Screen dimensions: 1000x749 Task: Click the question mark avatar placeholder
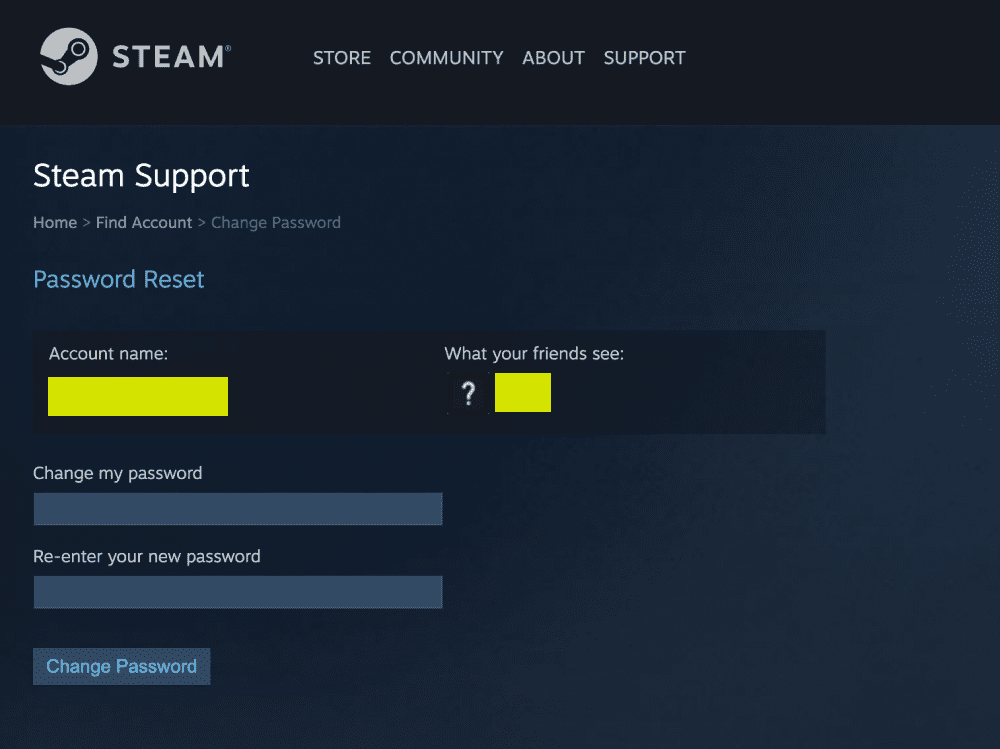coord(468,393)
